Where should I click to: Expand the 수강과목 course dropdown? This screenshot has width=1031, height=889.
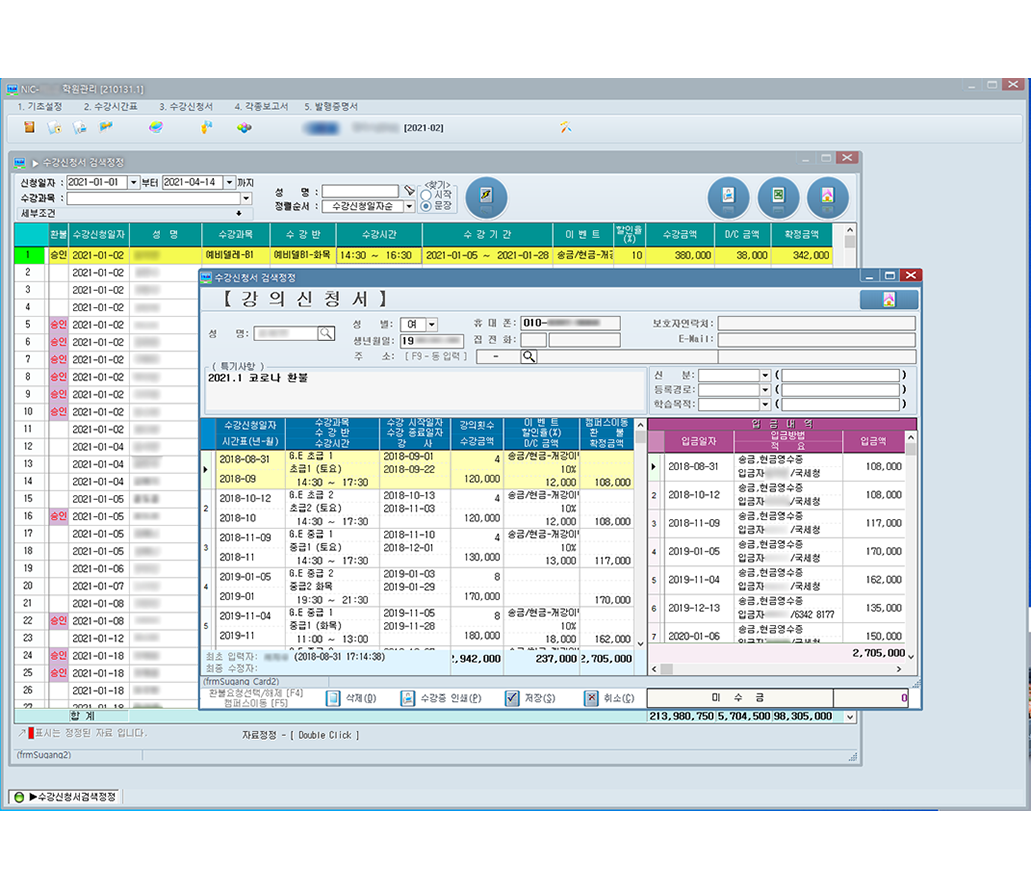click(x=245, y=198)
